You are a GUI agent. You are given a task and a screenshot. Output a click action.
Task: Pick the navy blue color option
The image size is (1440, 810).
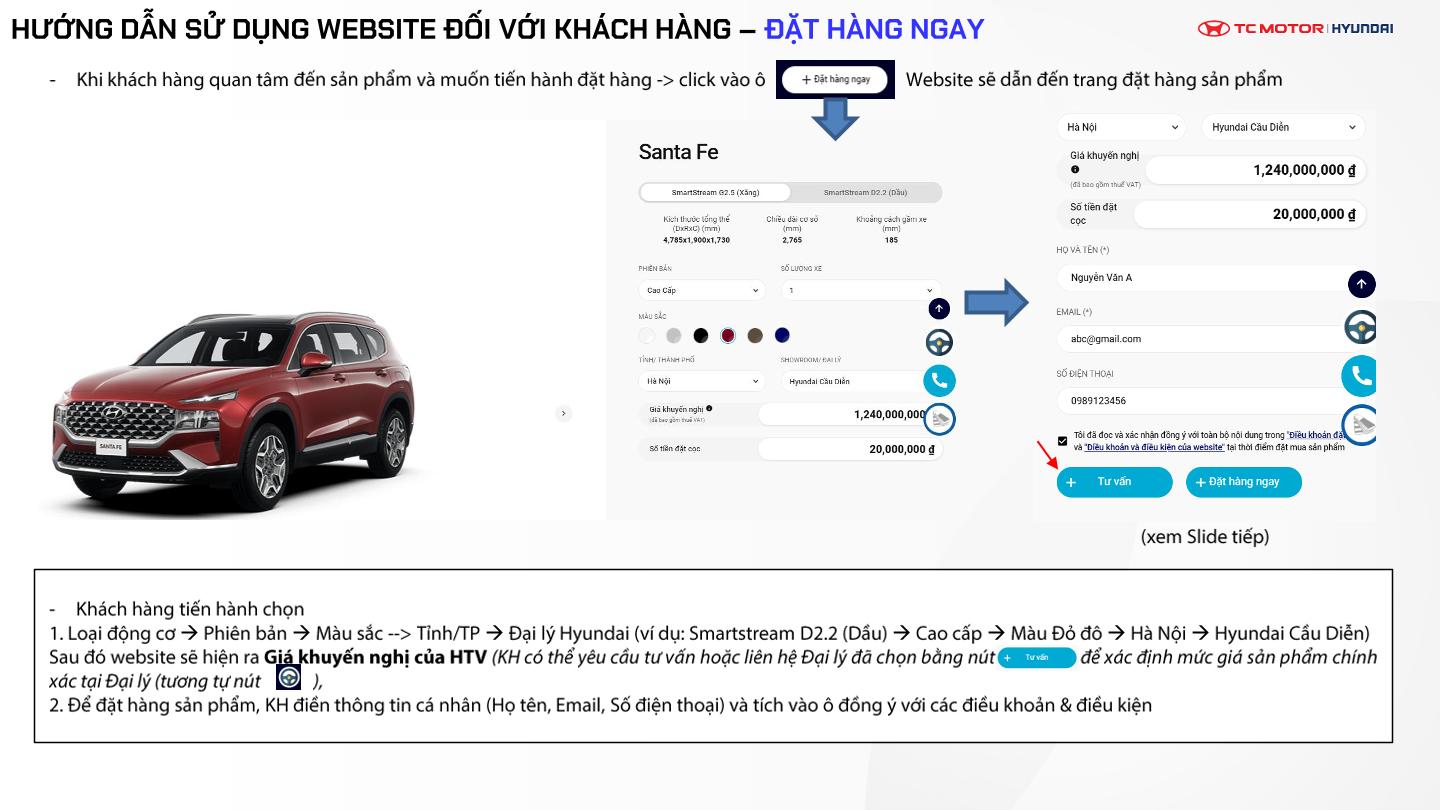782,335
